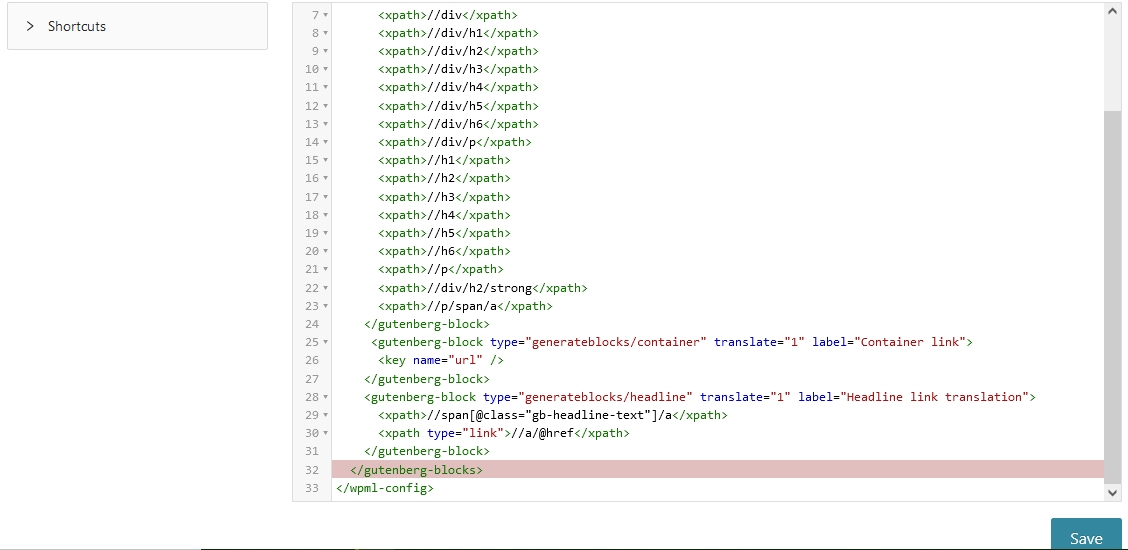Toggle fold arrow at line 29
Image resolution: width=1128 pixels, height=550 pixels.
pyautogui.click(x=325, y=415)
